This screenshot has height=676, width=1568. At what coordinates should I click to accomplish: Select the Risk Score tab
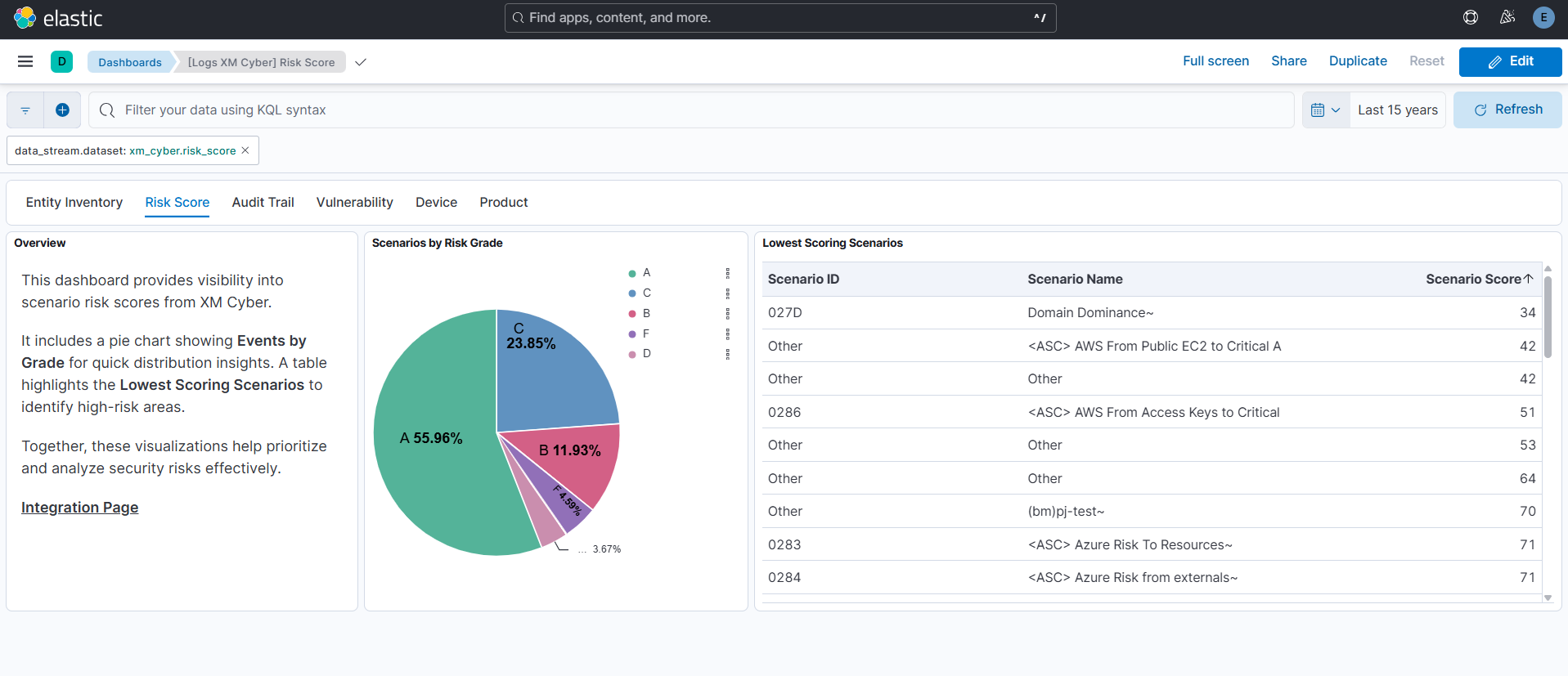(177, 202)
